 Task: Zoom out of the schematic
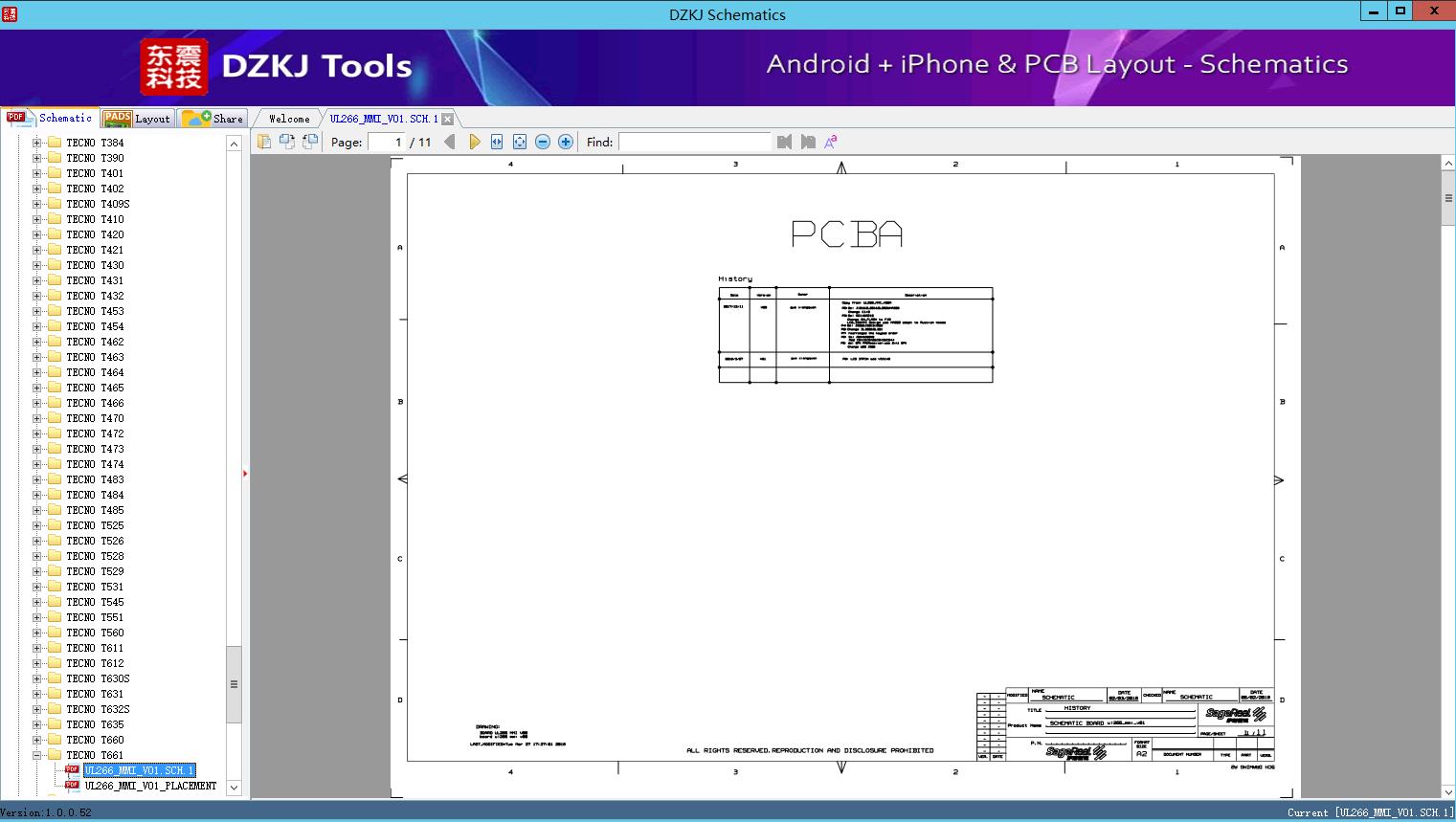pyautogui.click(x=543, y=142)
